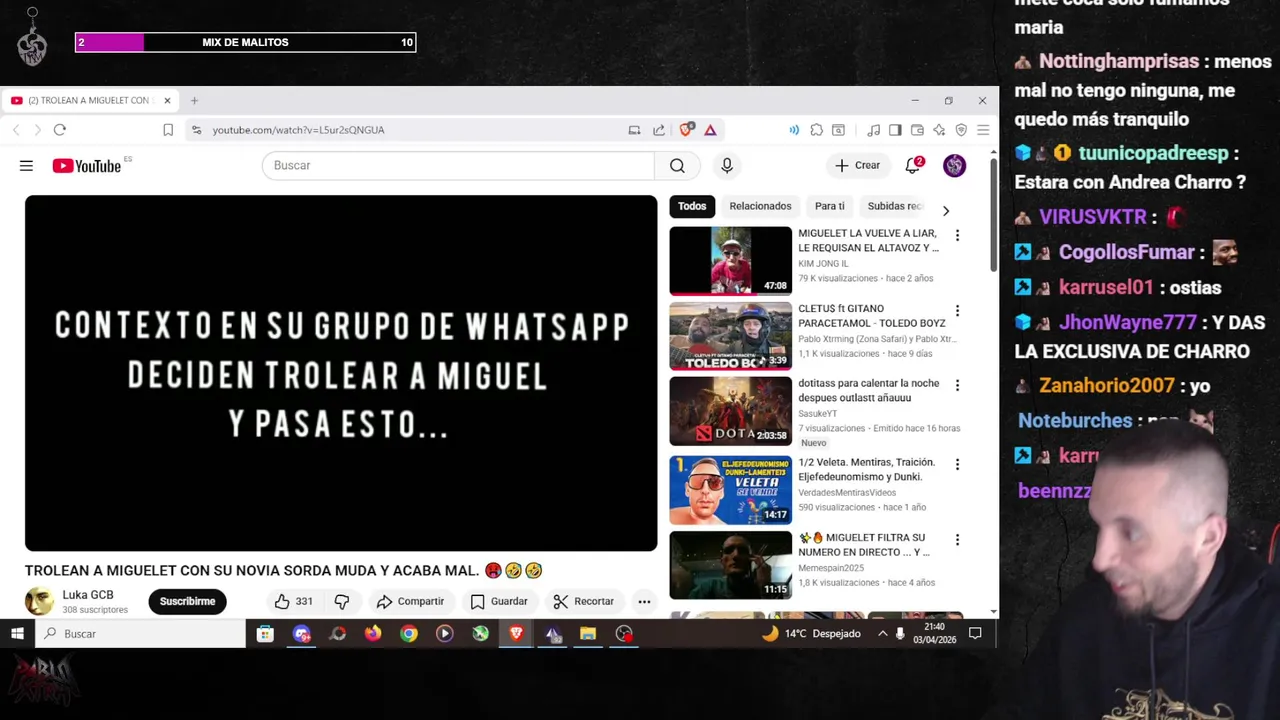Screen dimensions: 1280x720
Task: Show hidden system tray icons
Action: (882, 633)
